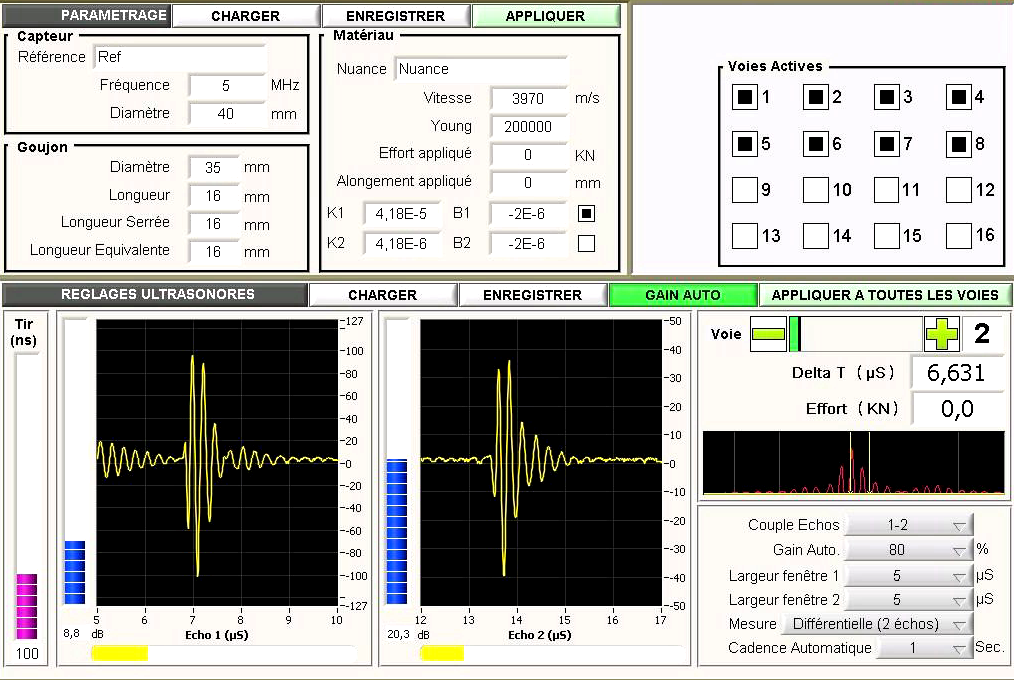Enable active channel 9 checkbox
This screenshot has width=1014, height=680.
click(x=744, y=189)
